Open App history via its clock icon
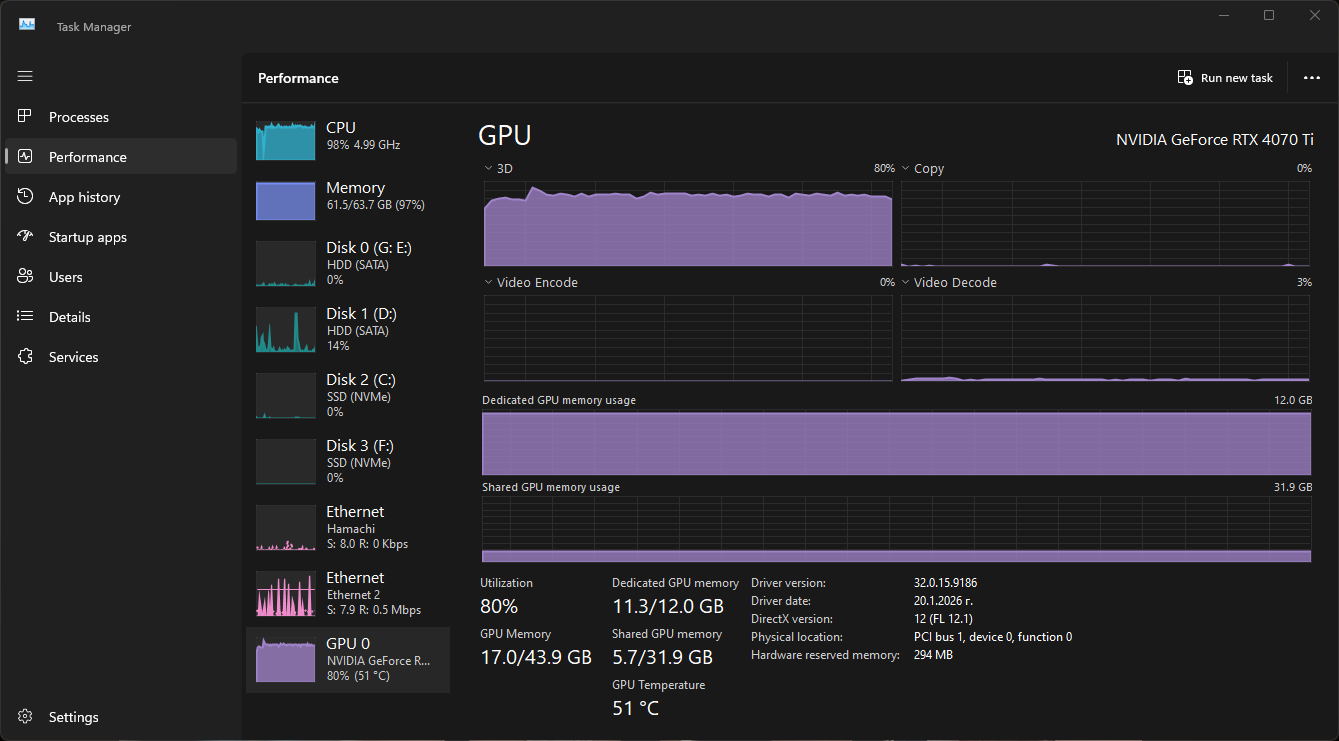Viewport: 1339px width, 741px height. (x=26, y=197)
